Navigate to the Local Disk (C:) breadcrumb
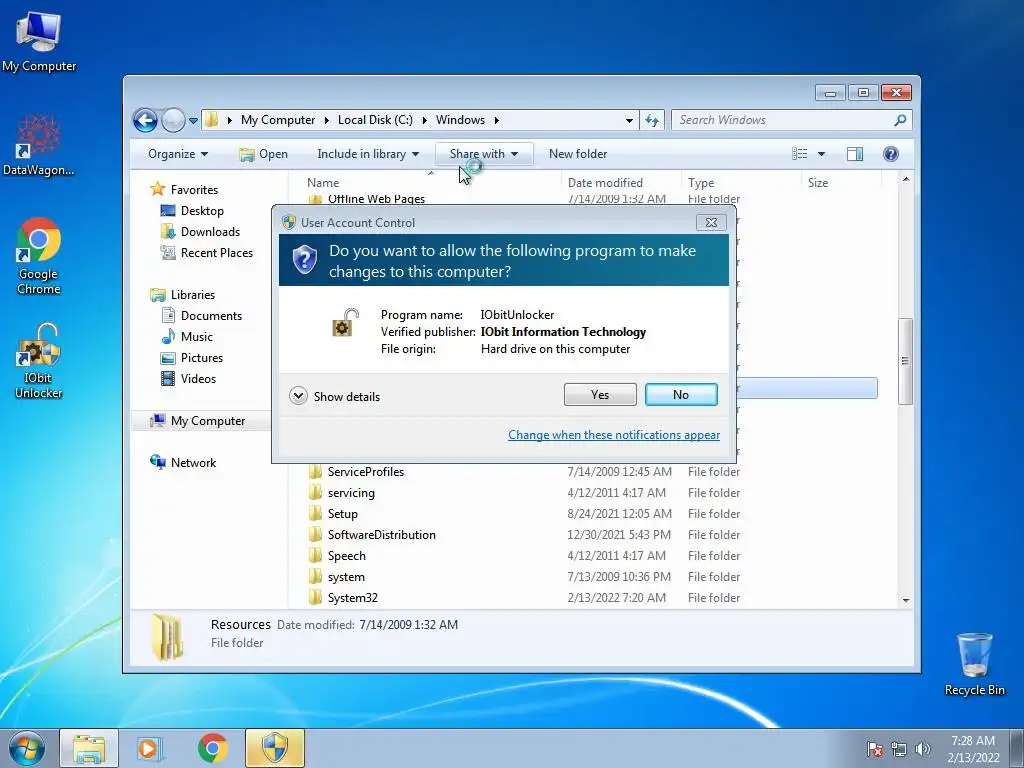 (x=375, y=120)
